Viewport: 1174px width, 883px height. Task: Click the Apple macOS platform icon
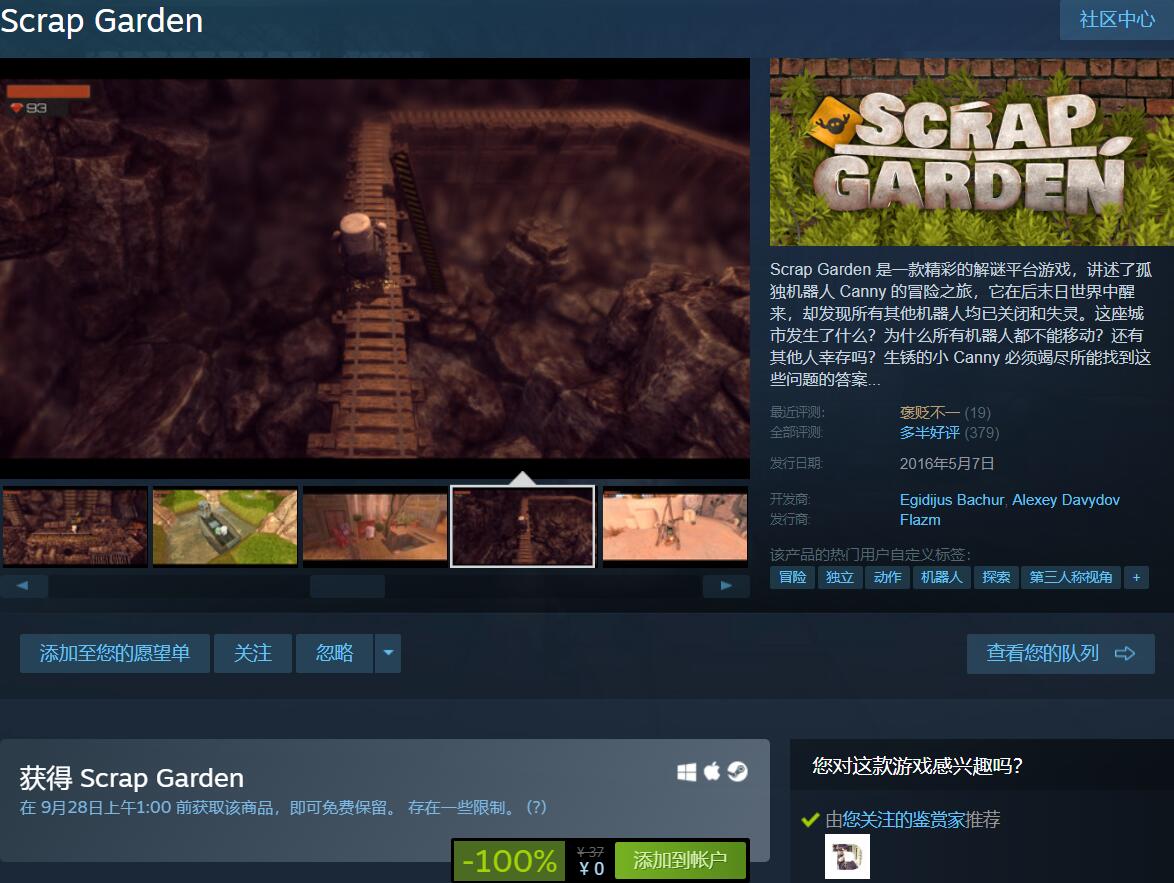712,771
